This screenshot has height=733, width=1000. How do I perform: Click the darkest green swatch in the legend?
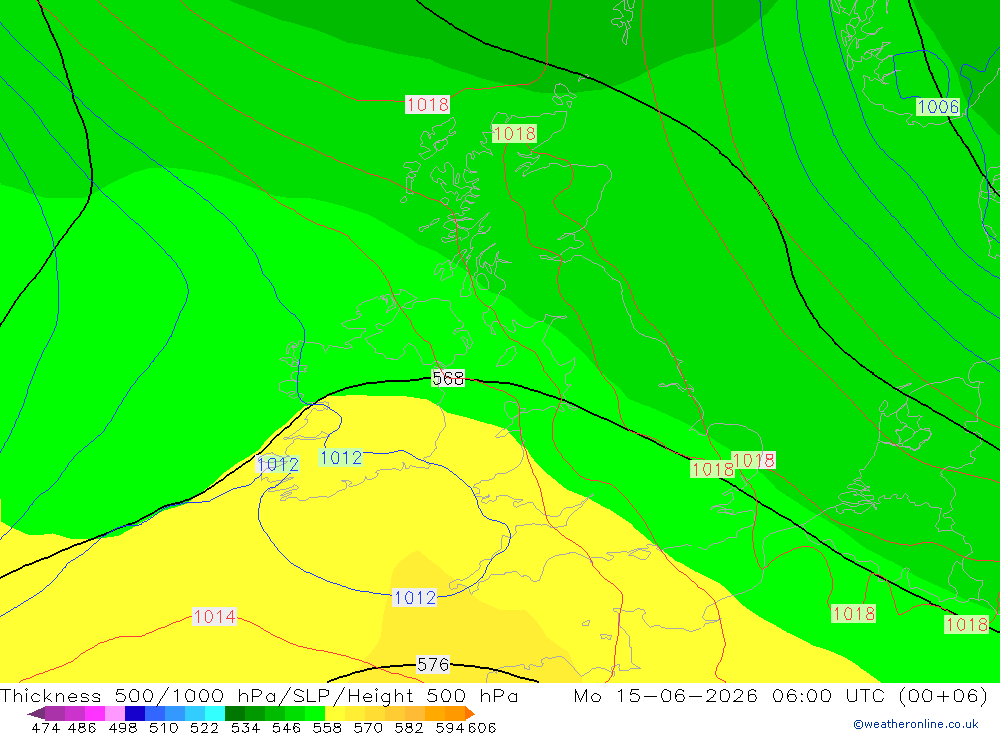coord(235,713)
